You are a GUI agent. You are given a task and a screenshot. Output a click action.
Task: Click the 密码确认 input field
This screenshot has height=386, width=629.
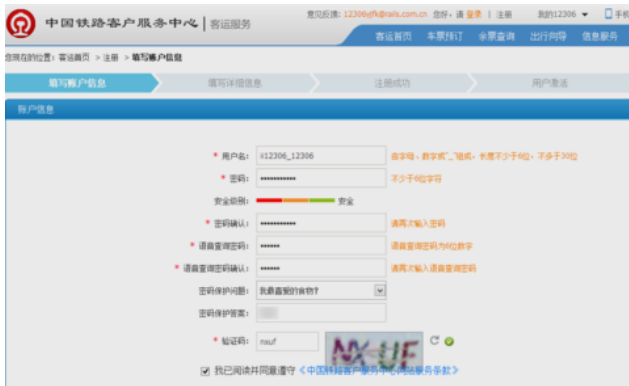click(x=321, y=223)
